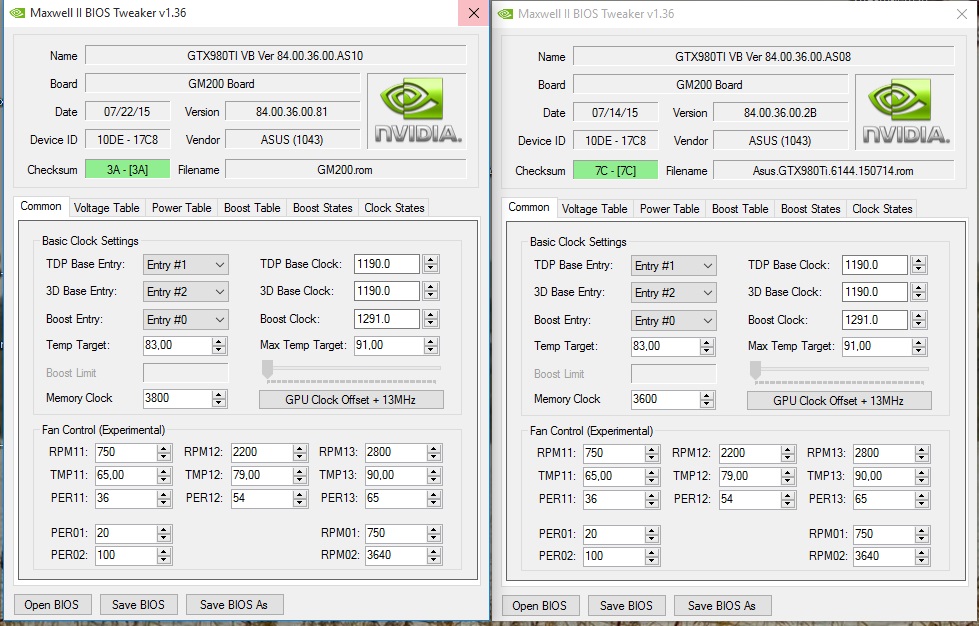Image resolution: width=979 pixels, height=626 pixels.
Task: Click RPM11 field showing 750 in right window
Action: (614, 454)
